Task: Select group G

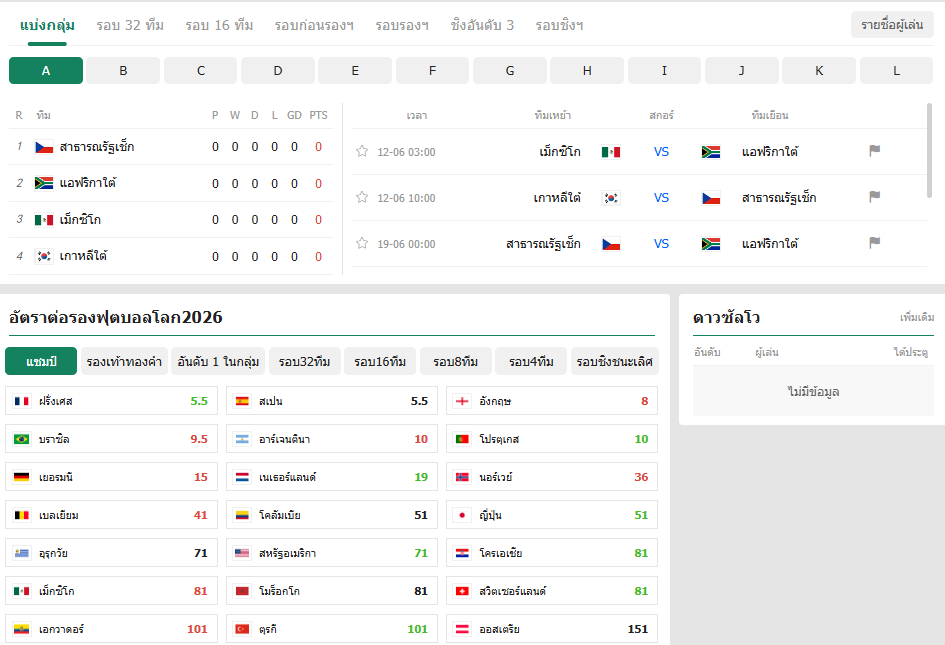Action: (510, 71)
